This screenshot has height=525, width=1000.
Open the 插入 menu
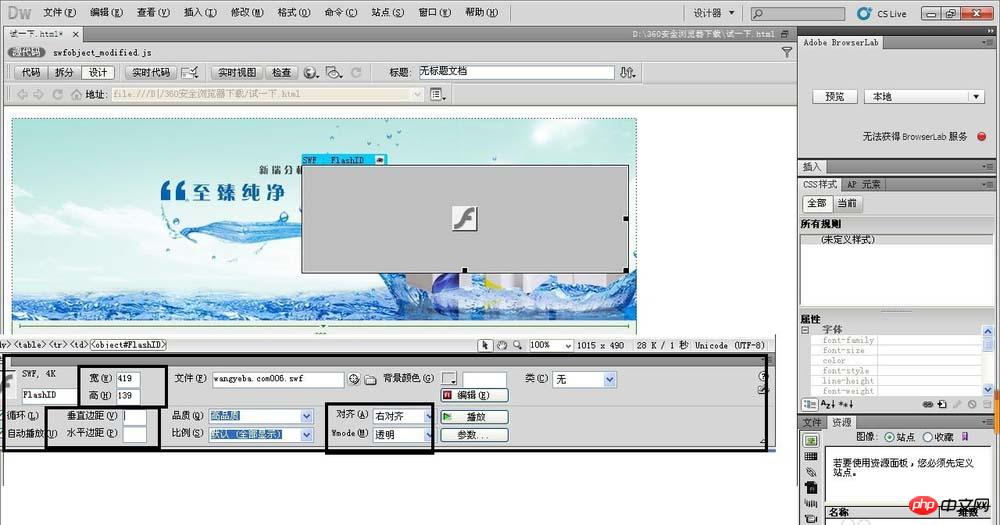200,12
